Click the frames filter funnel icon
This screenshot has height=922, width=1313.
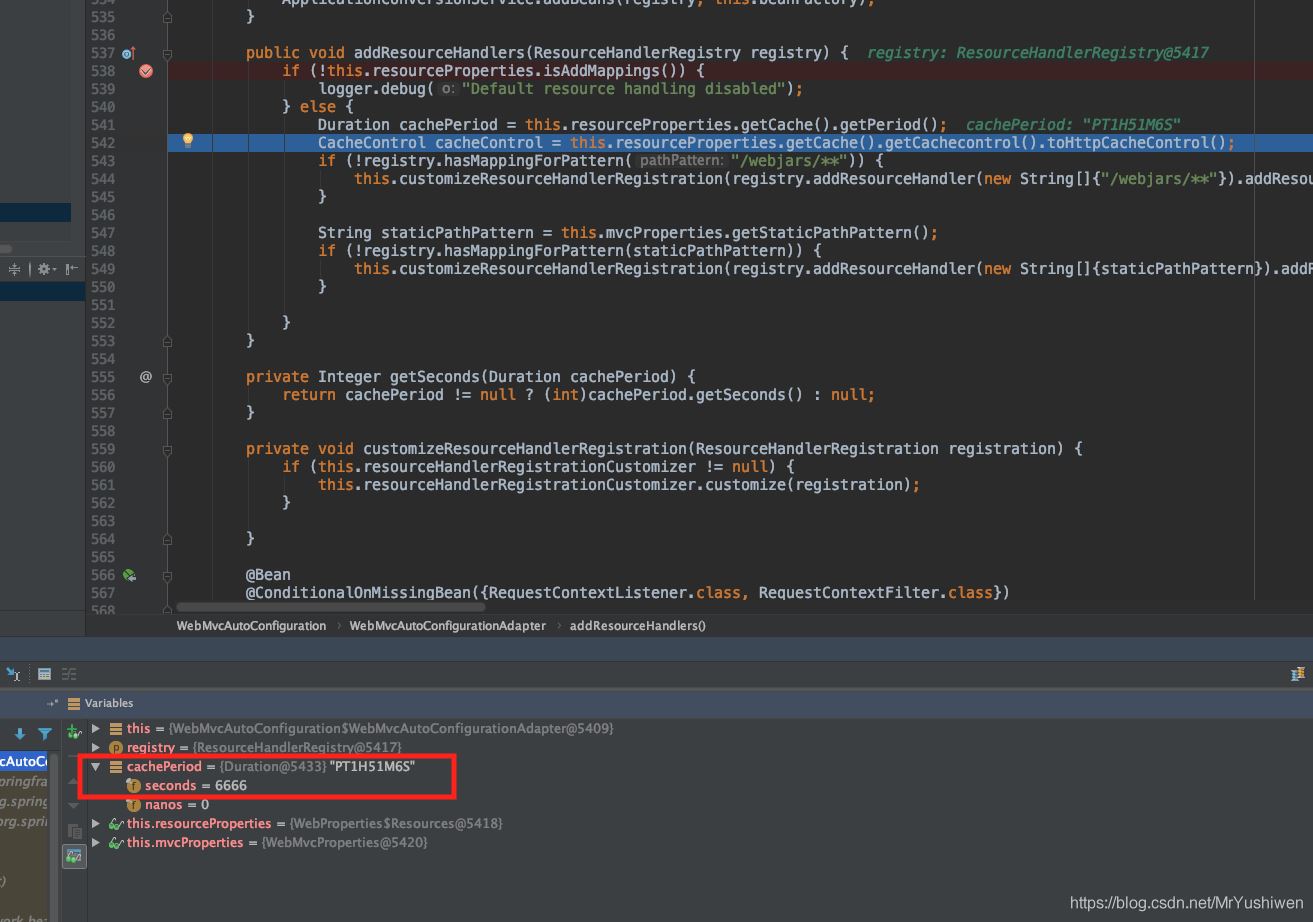(45, 734)
